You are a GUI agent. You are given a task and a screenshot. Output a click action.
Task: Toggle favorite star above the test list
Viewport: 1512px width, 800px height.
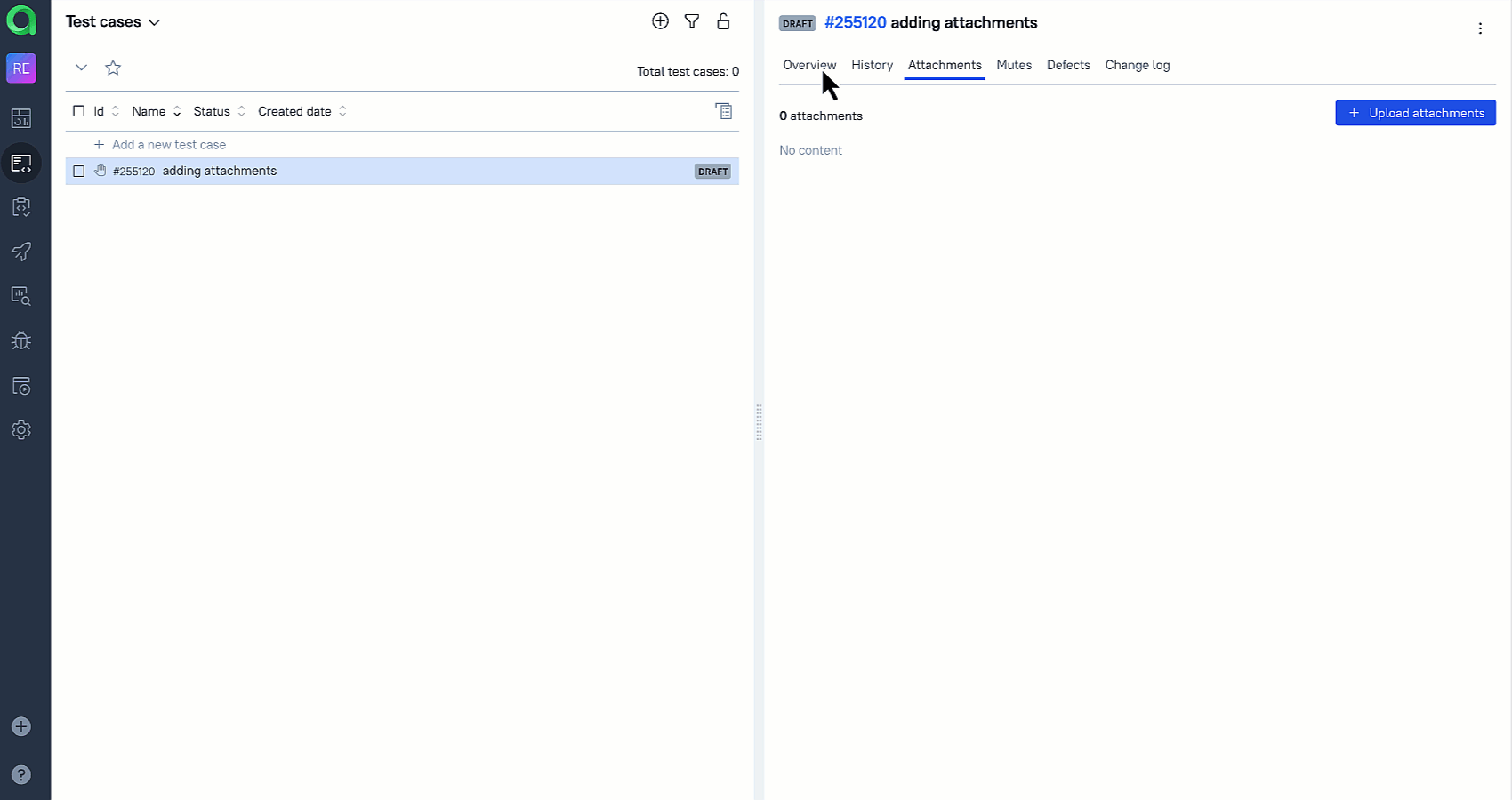click(x=112, y=67)
